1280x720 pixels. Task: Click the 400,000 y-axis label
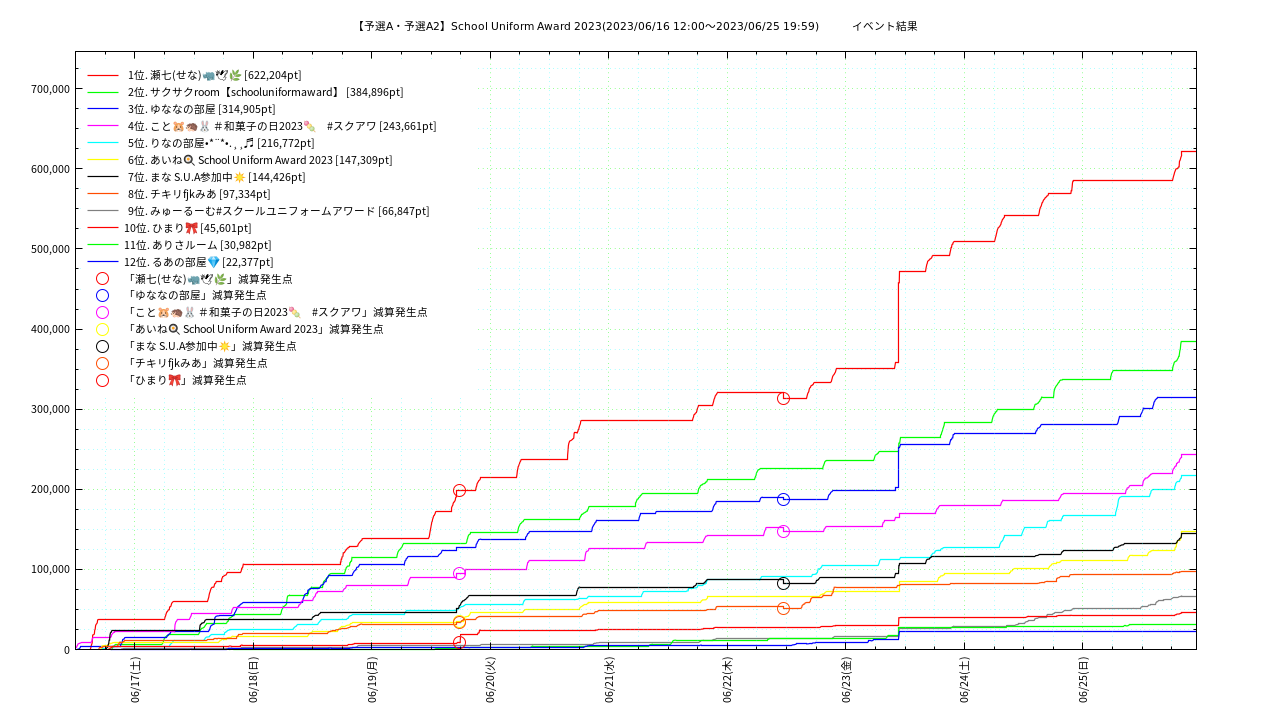[x=50, y=329]
